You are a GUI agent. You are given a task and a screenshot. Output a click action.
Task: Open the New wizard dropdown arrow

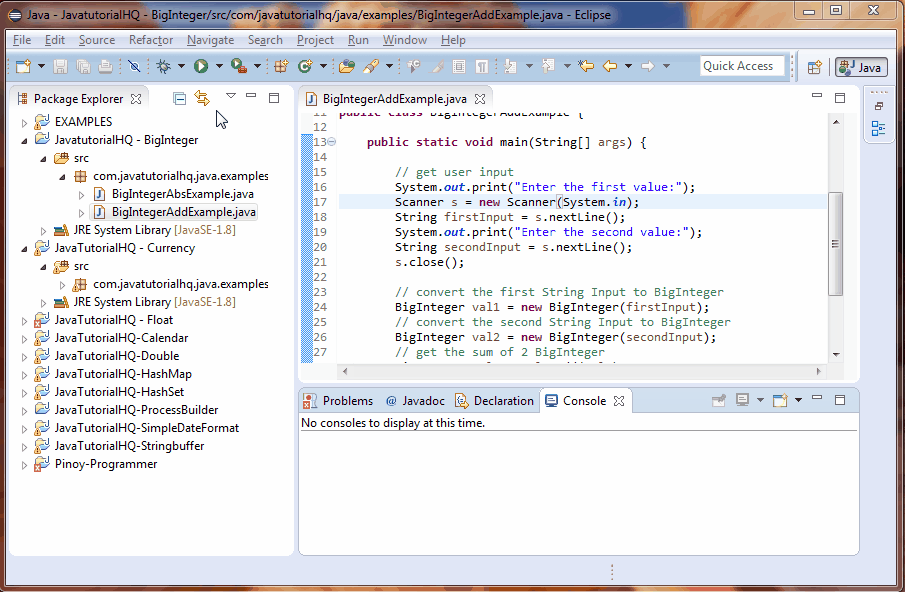(x=41, y=66)
